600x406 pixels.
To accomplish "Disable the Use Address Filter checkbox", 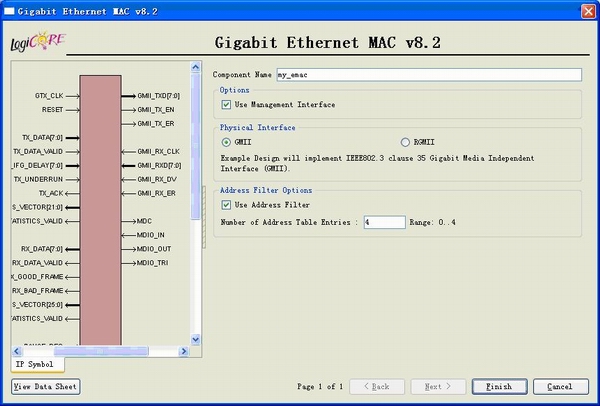I will pyautogui.click(x=227, y=205).
